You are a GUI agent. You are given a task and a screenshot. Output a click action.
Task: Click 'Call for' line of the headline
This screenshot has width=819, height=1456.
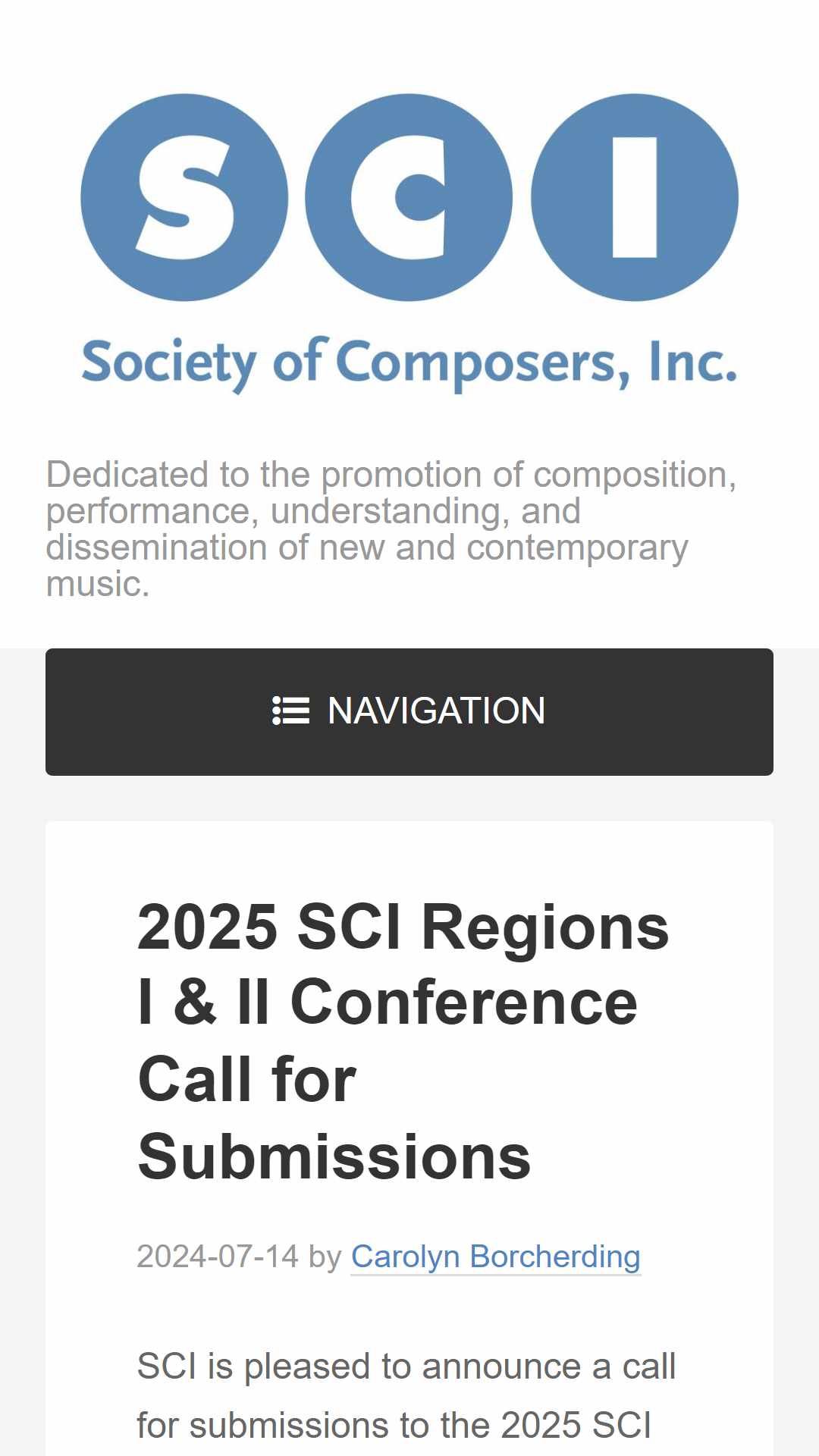point(247,1080)
